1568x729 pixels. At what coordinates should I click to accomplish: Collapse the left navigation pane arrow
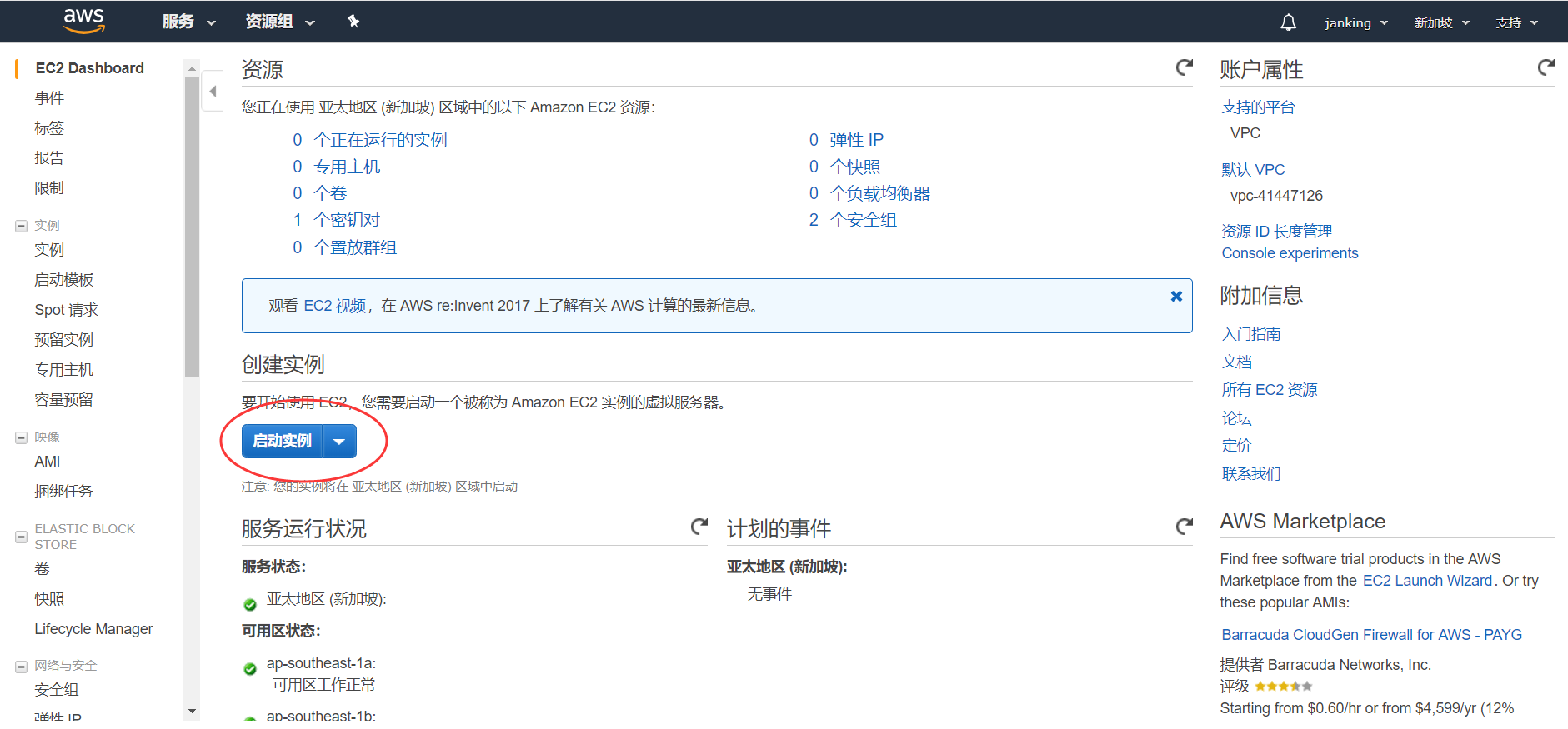tap(213, 92)
